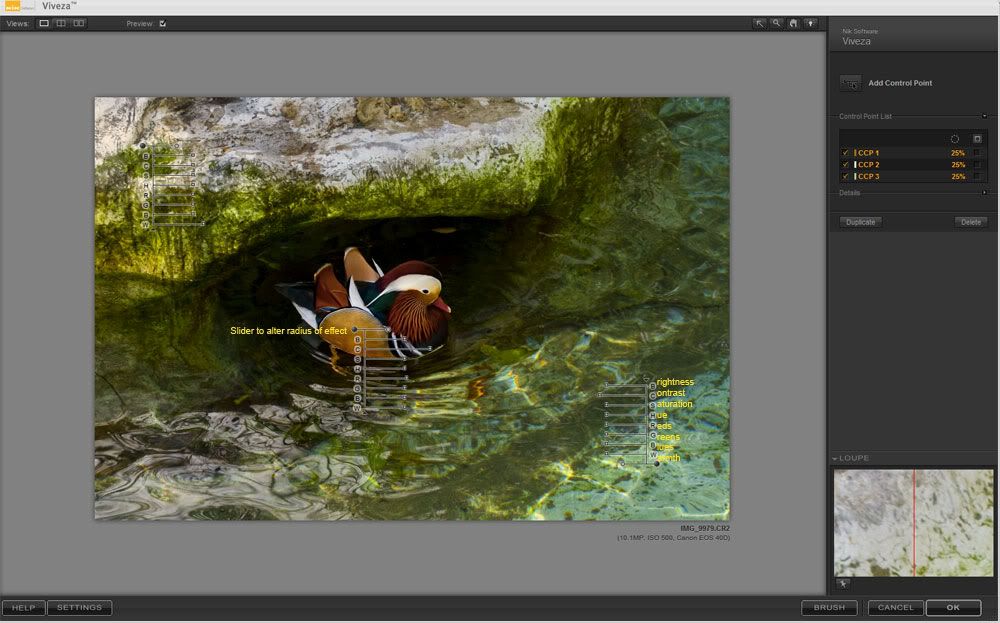The height and width of the screenshot is (623, 1000).
Task: Activate the zoom magnifier tool
Action: pyautogui.click(x=777, y=23)
